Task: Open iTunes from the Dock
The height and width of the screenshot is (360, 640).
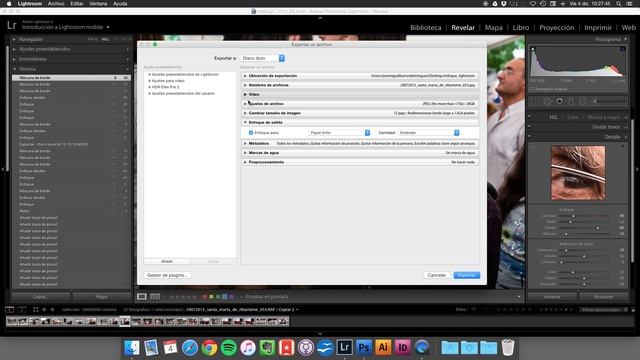Action: (x=248, y=348)
